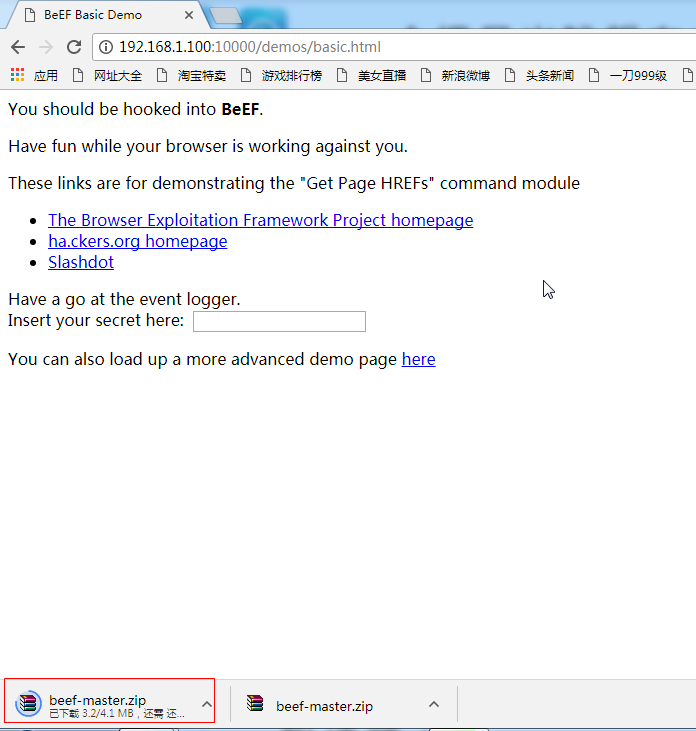Reload the page with the refresh icon
Viewport: 696px width, 731px height.
tap(74, 47)
